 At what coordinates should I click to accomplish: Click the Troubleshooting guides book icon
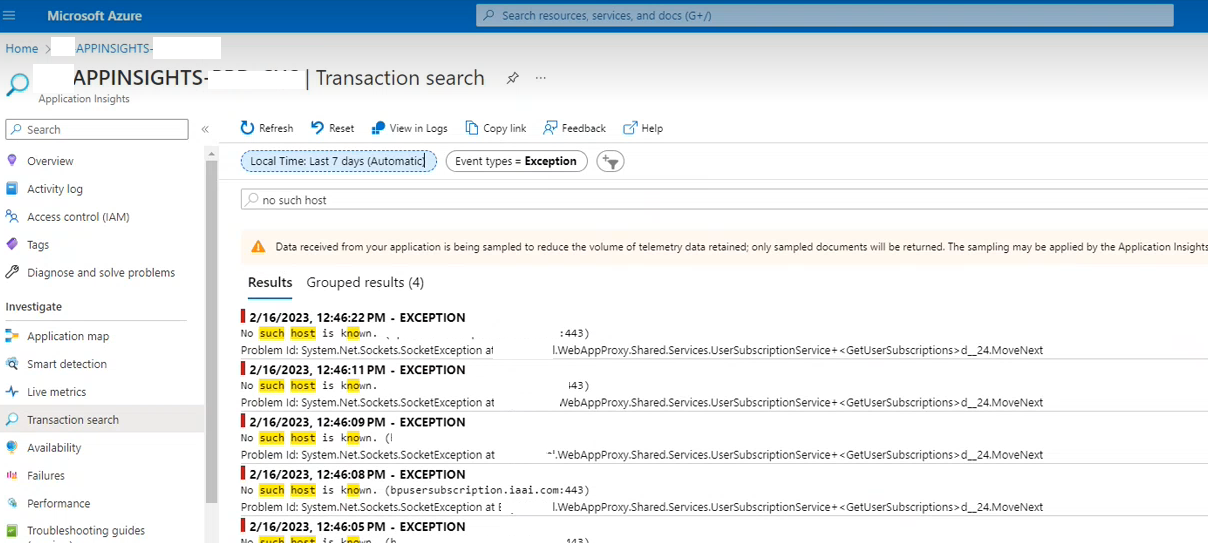coord(12,531)
